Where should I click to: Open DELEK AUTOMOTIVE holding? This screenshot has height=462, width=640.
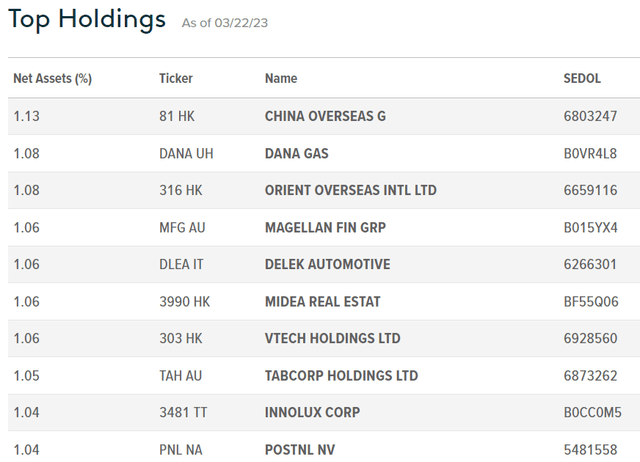click(328, 264)
